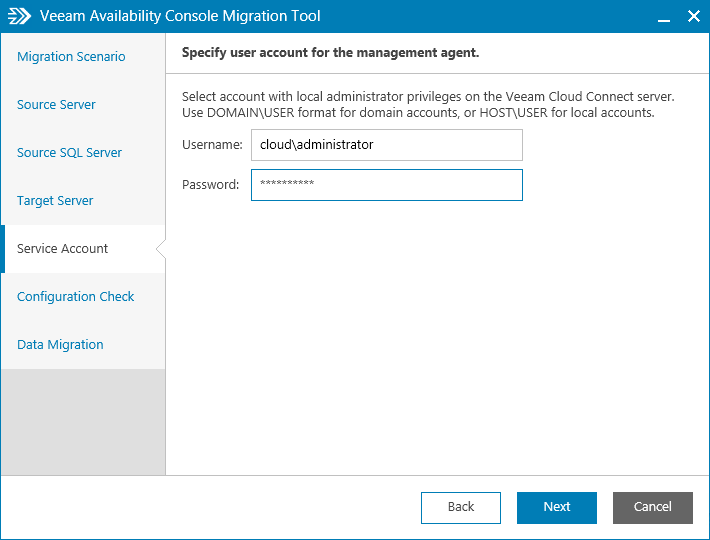Focus the Username input field

pos(386,145)
